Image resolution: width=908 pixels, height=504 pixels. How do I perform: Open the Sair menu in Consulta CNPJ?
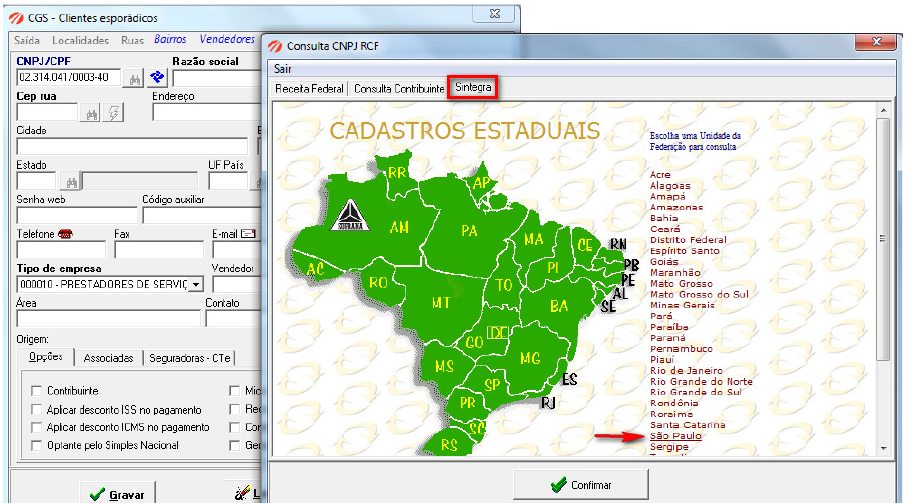pyautogui.click(x=283, y=69)
